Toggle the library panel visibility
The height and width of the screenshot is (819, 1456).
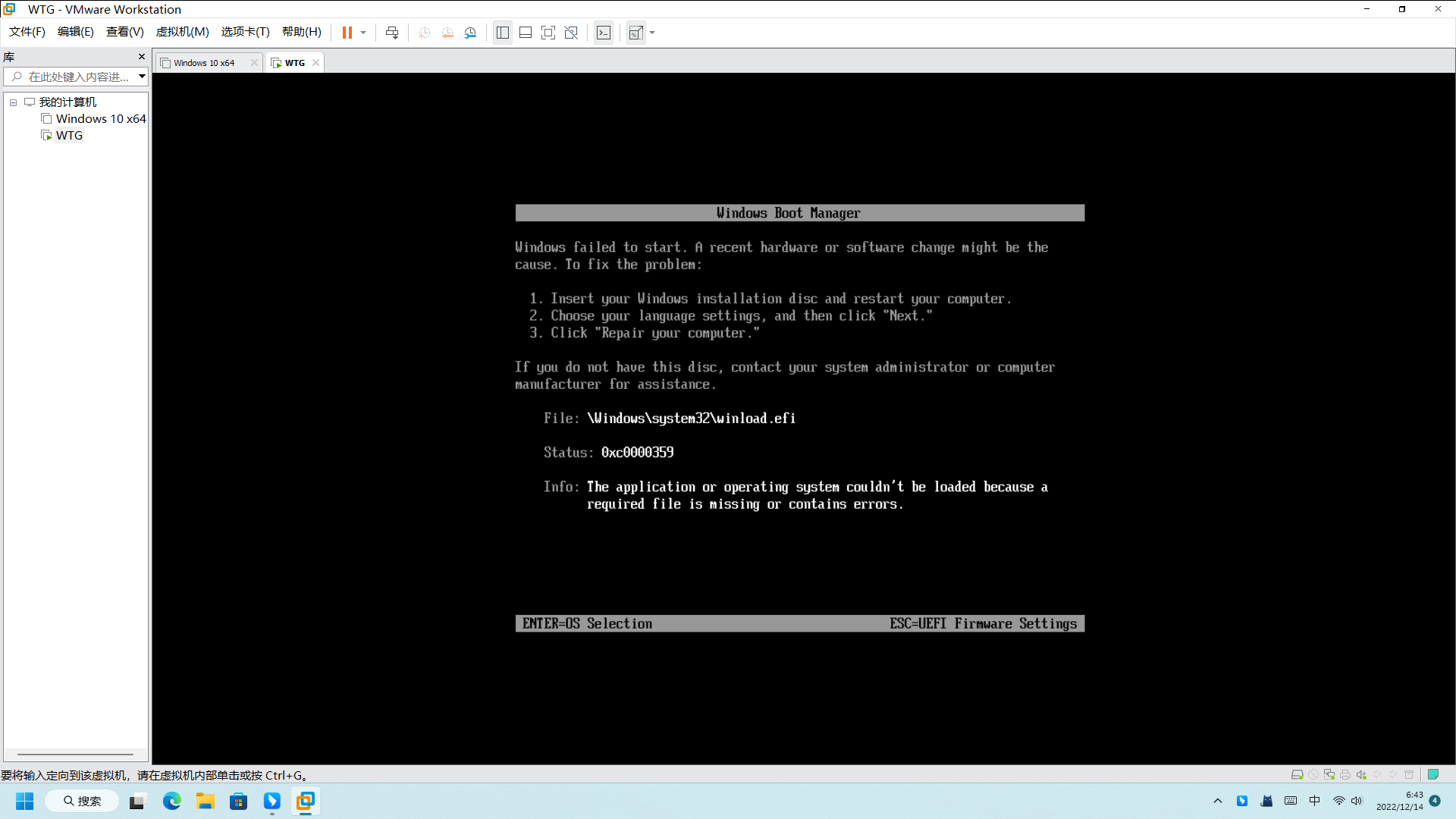pyautogui.click(x=502, y=33)
